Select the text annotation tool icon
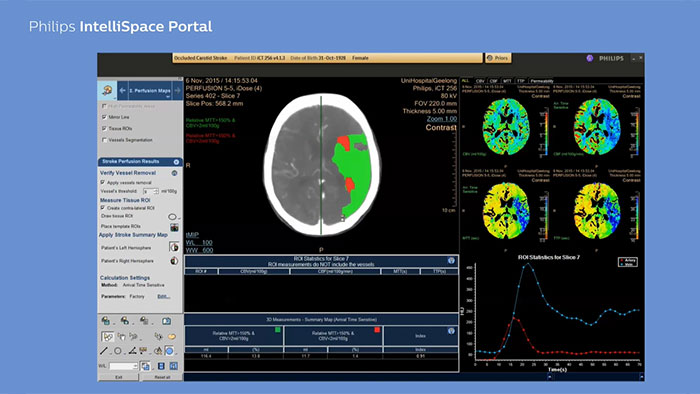700x394 pixels. (x=143, y=351)
